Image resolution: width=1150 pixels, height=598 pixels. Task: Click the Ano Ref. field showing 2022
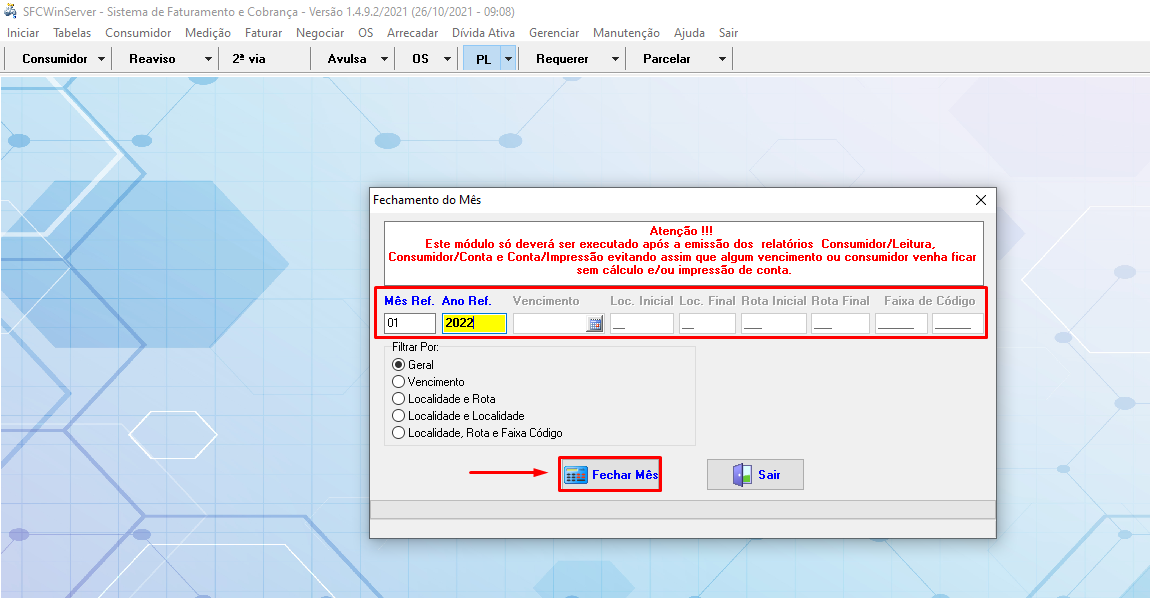point(474,324)
